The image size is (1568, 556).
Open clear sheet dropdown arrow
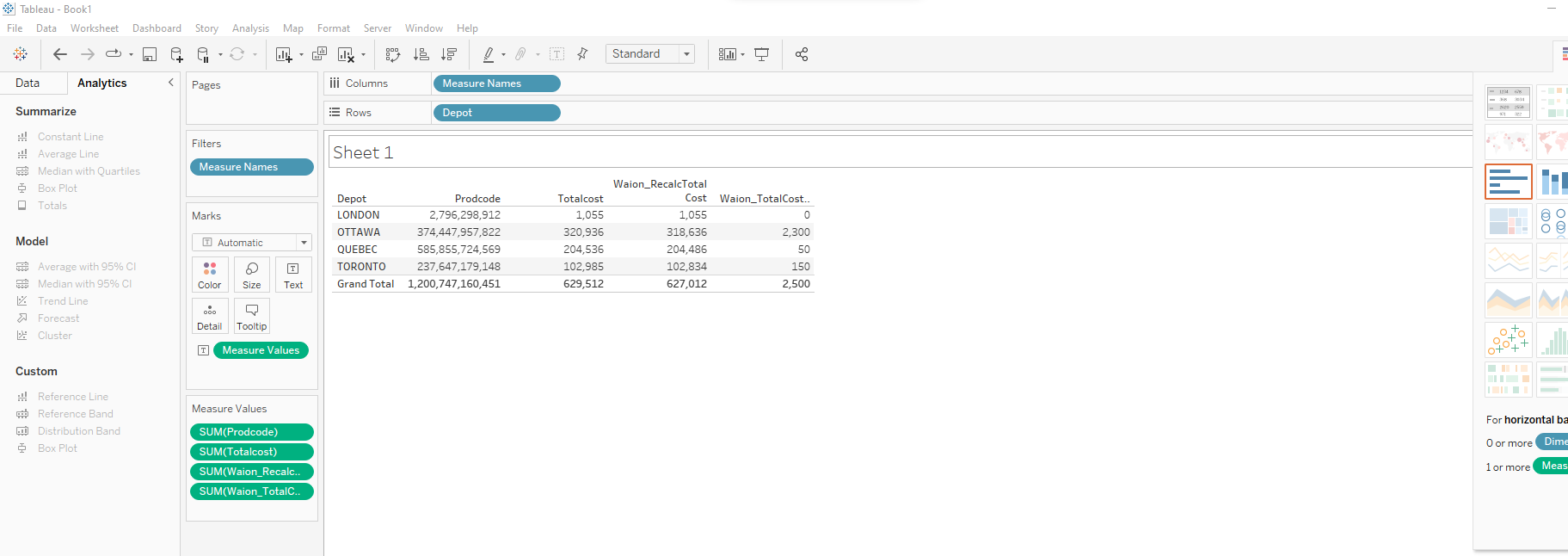pos(363,54)
